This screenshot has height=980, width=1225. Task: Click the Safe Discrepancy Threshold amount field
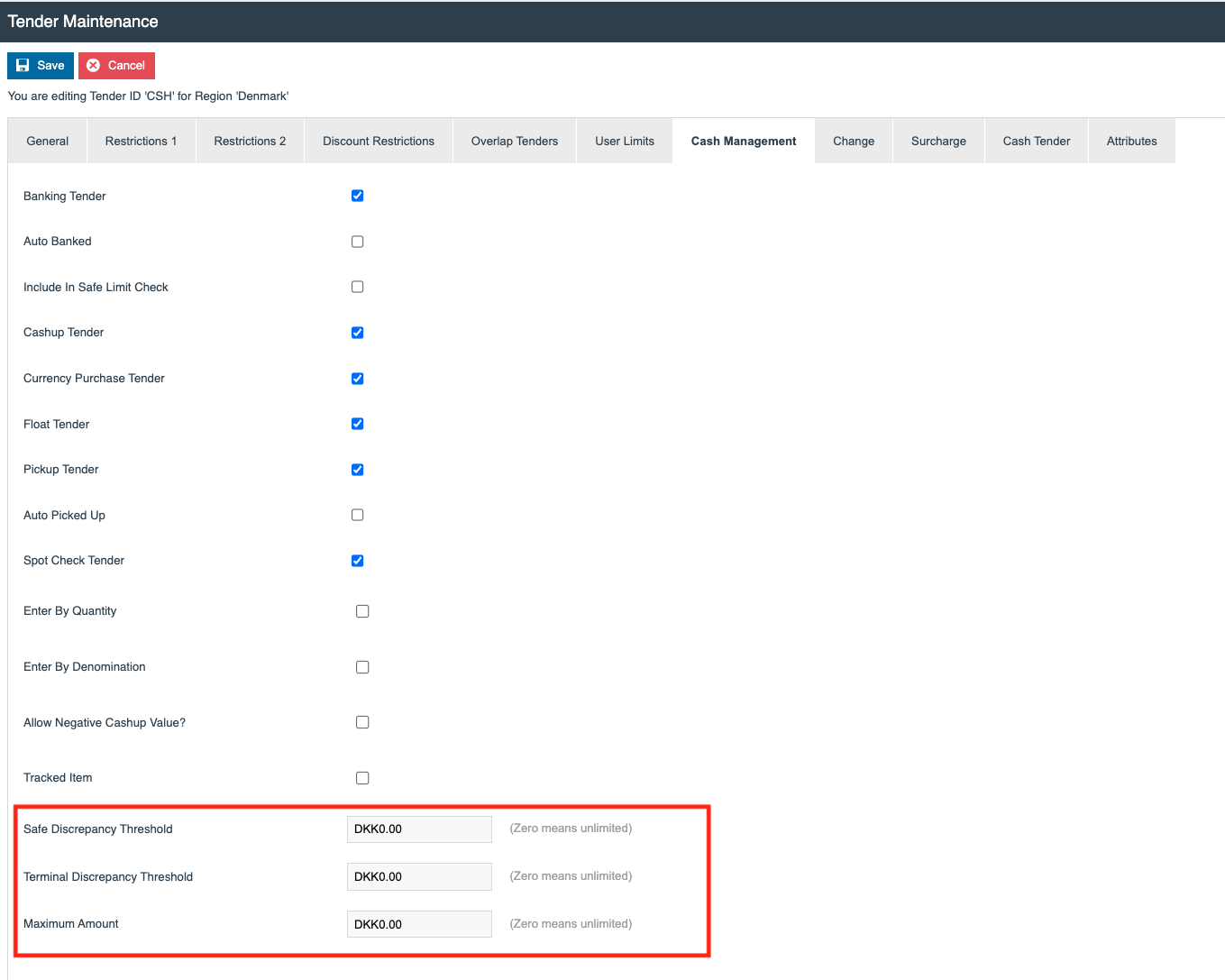[x=419, y=829]
